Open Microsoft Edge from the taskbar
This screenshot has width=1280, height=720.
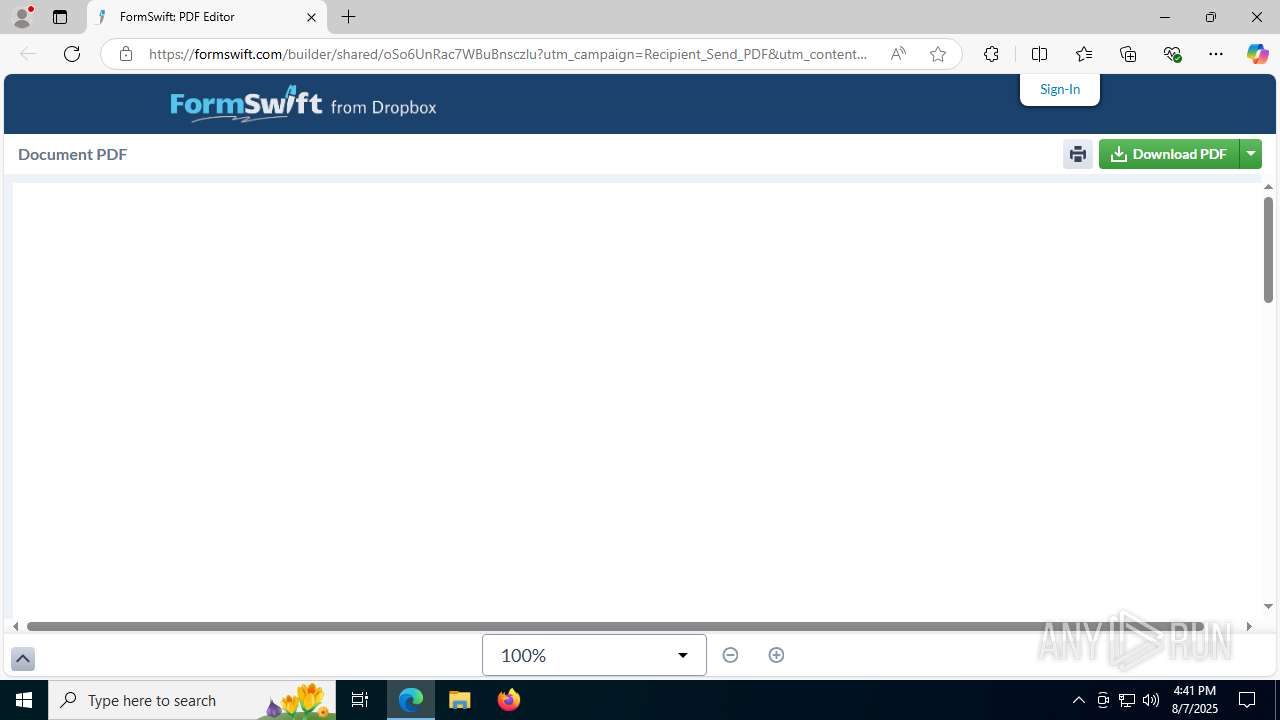pos(411,700)
